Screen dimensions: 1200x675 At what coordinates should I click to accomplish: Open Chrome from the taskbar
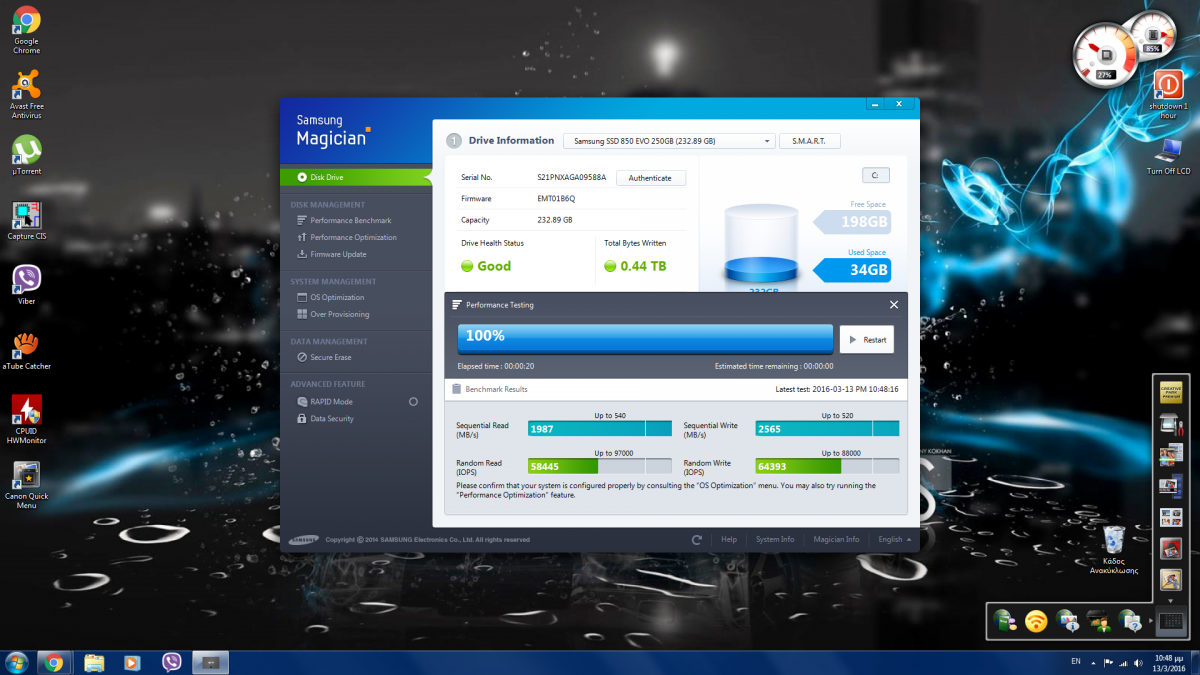pos(55,662)
